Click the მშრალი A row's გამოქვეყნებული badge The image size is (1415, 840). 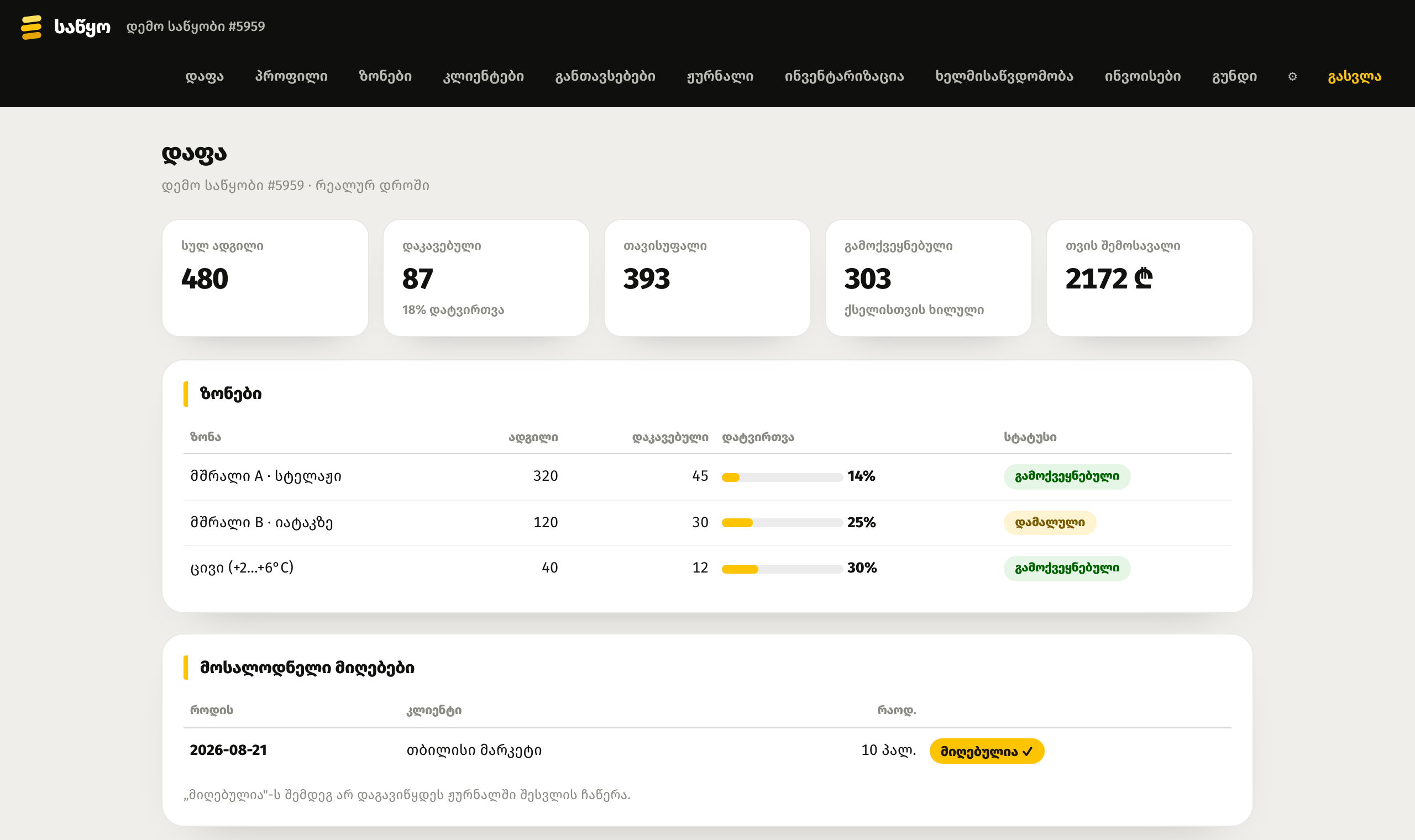pos(1067,476)
